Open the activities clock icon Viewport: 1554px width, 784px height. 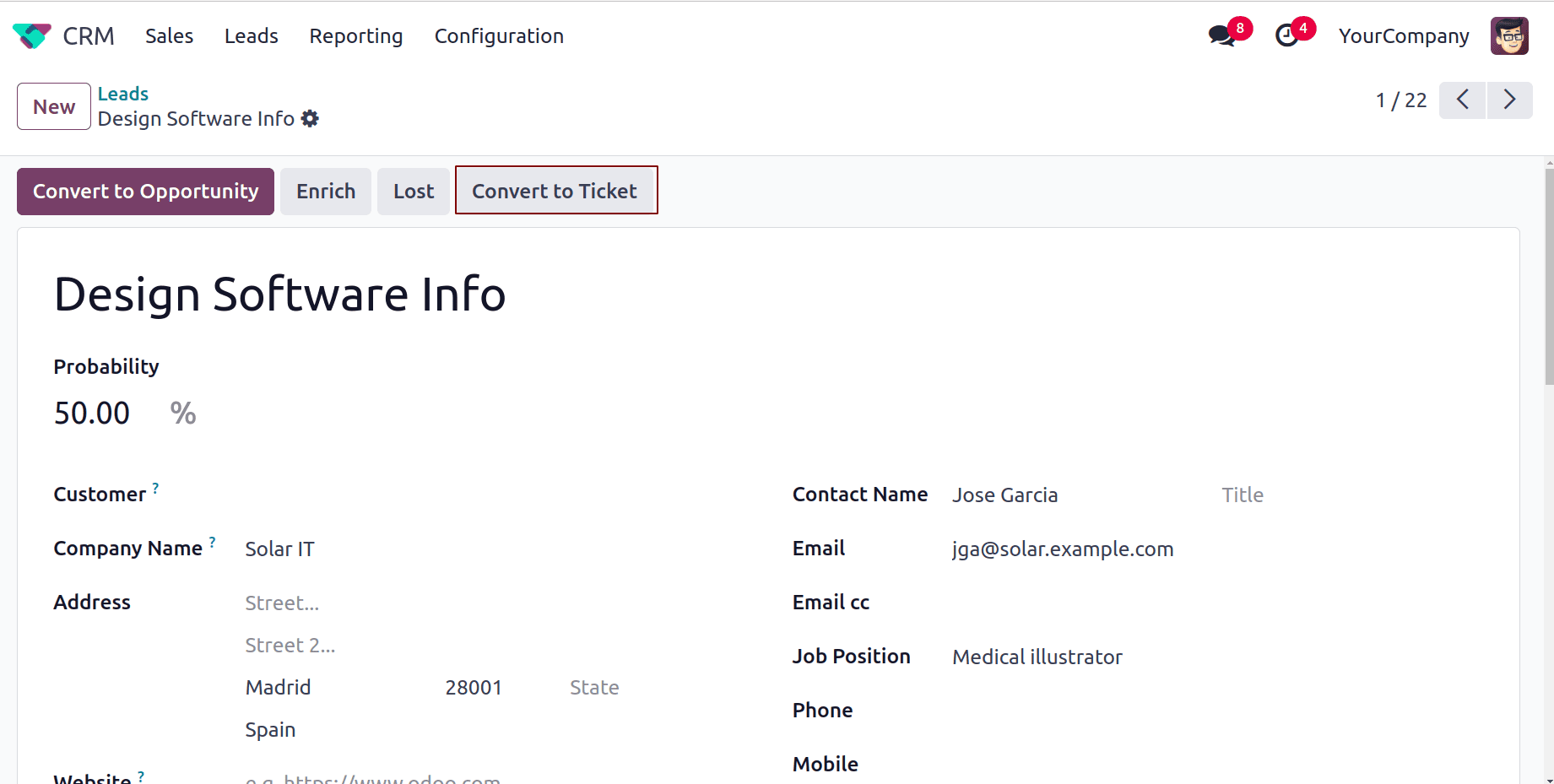coord(1286,35)
